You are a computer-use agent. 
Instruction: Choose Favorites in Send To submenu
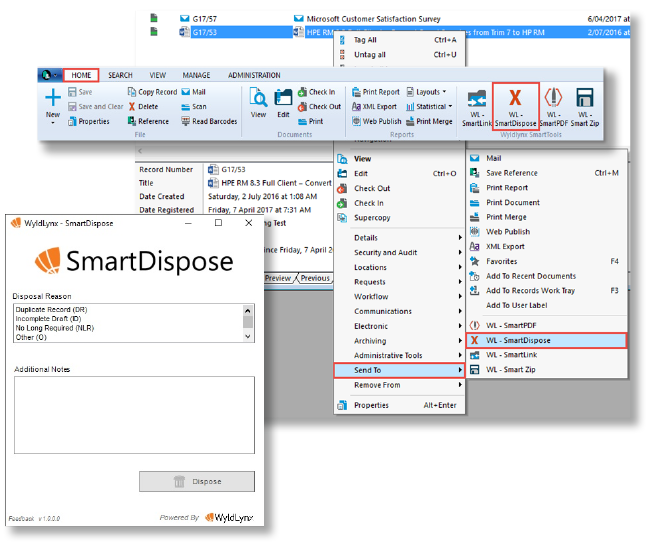pos(547,261)
